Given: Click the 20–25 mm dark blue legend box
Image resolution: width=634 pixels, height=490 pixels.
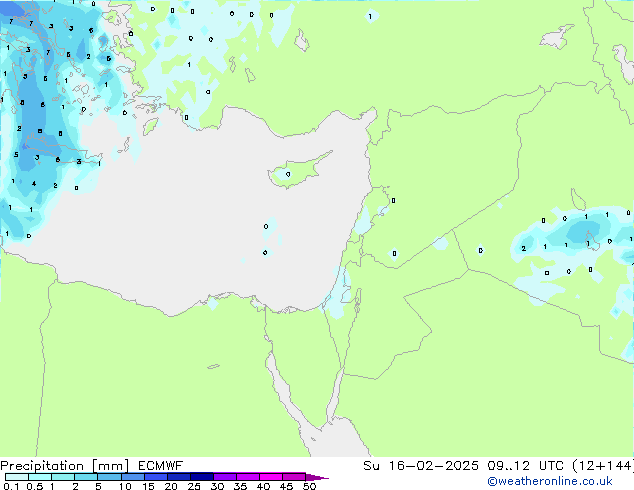Looking at the screenshot, I should pyautogui.click(x=179, y=477).
